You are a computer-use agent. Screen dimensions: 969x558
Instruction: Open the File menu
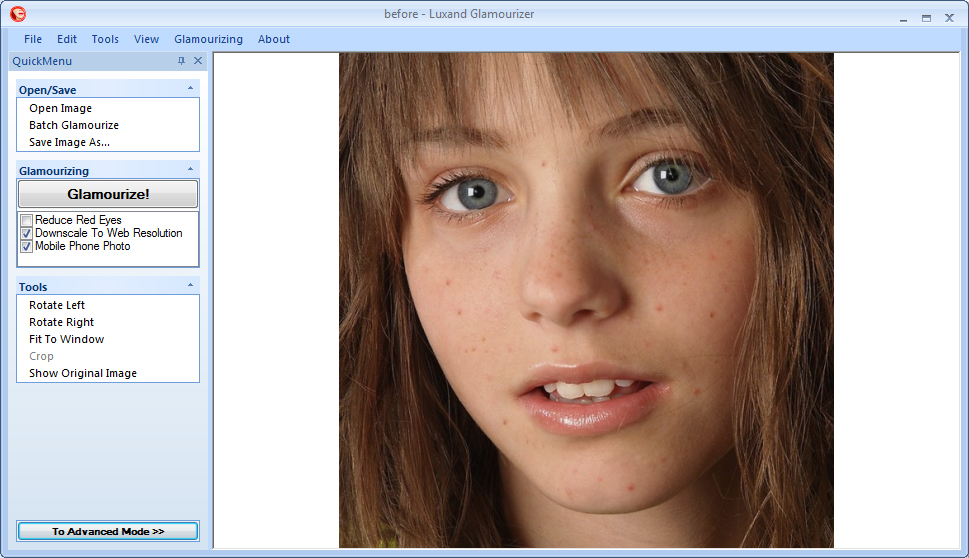pyautogui.click(x=33, y=39)
